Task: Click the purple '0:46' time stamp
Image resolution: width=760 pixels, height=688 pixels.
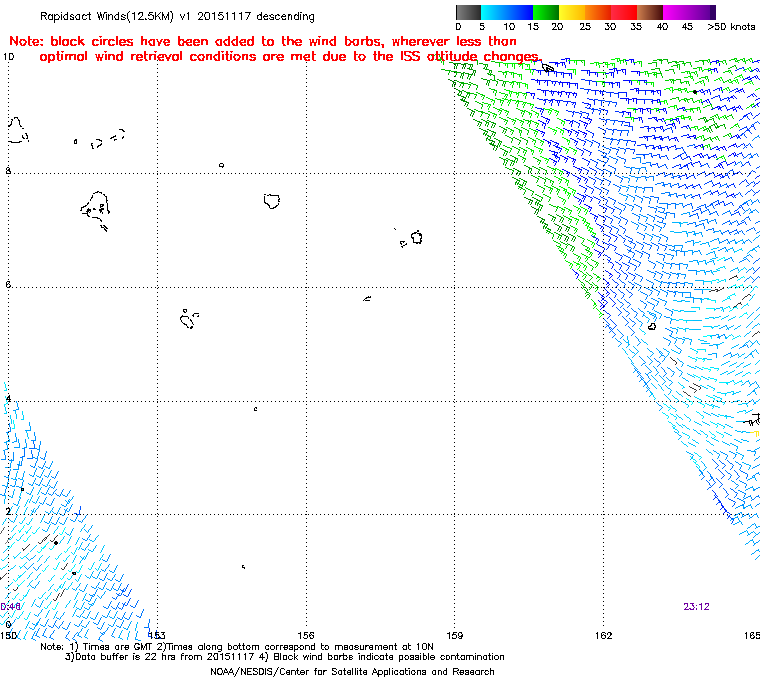Action: (x=10, y=607)
